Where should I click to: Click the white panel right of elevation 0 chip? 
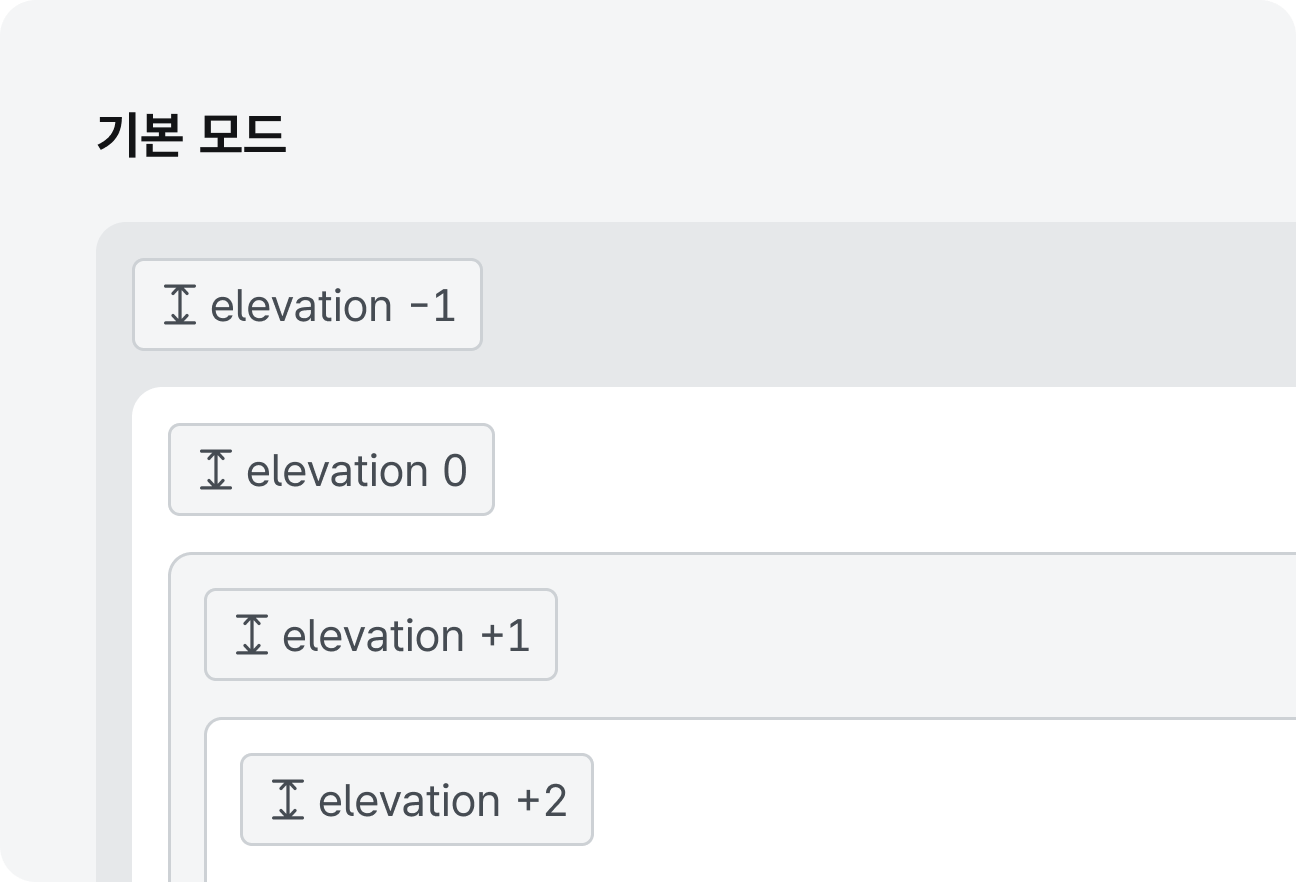pyautogui.click(x=894, y=470)
